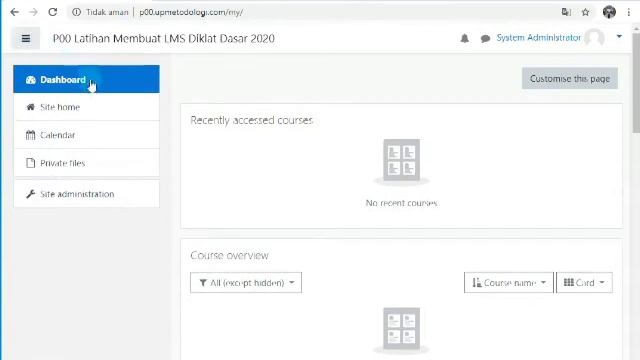Select Dashboard in the side navigation
The image size is (640, 360).
tap(87, 79)
